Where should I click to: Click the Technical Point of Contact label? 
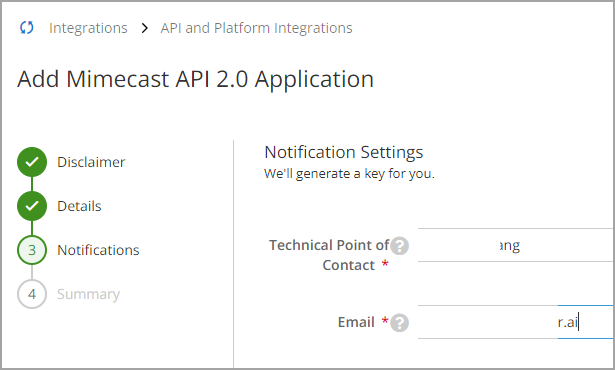pyautogui.click(x=329, y=255)
